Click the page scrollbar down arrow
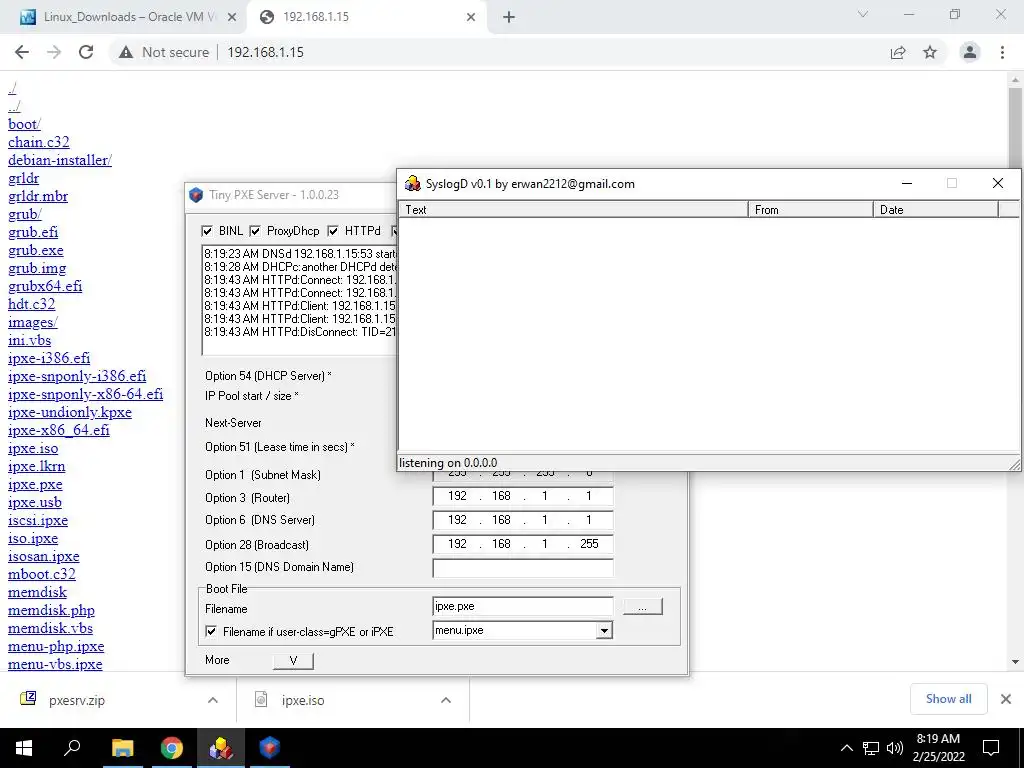1024x768 pixels. (x=1015, y=662)
